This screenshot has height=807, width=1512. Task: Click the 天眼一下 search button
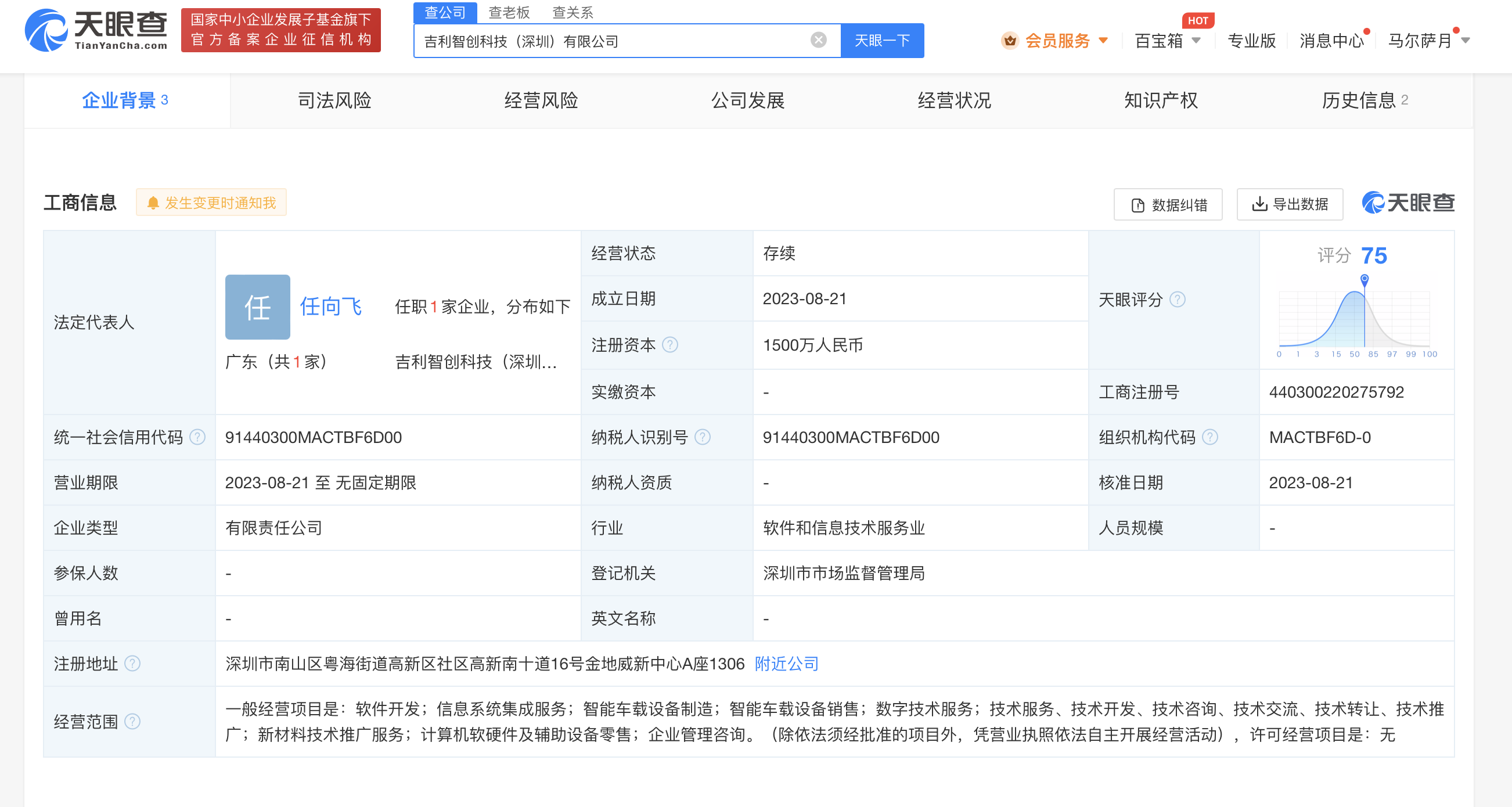[882, 40]
